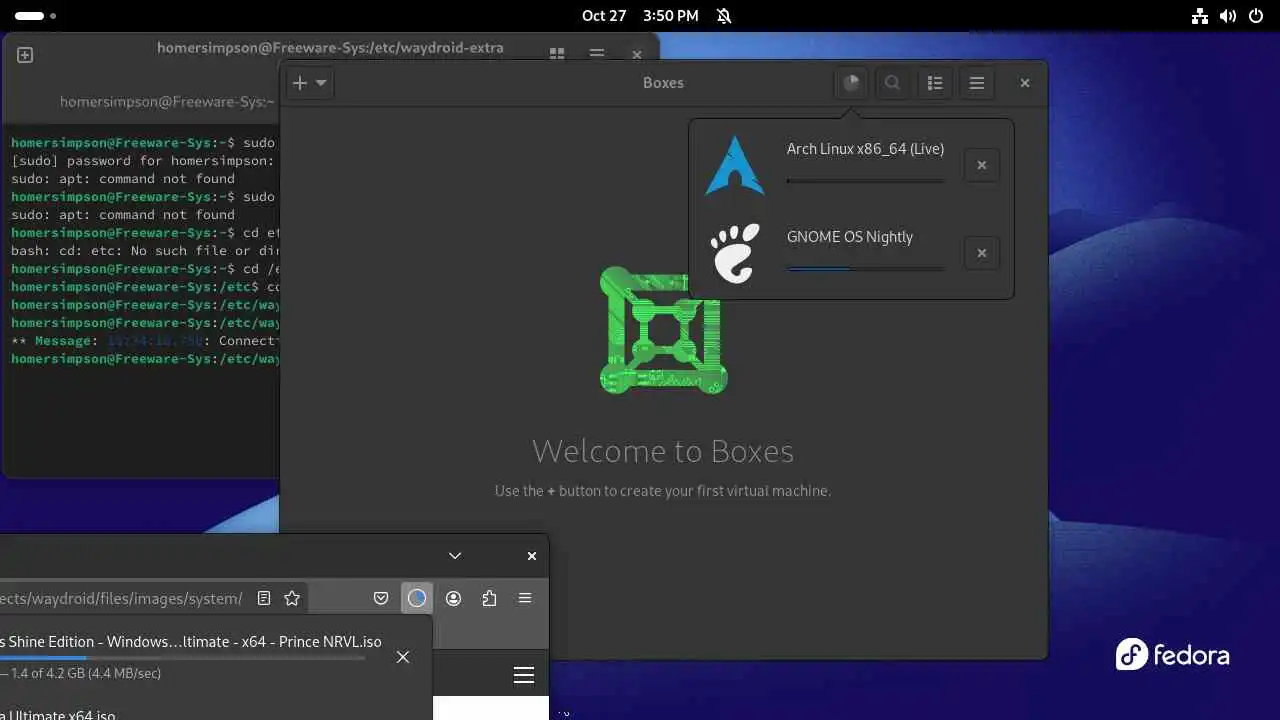Switch Boxes to list view

[x=935, y=83]
